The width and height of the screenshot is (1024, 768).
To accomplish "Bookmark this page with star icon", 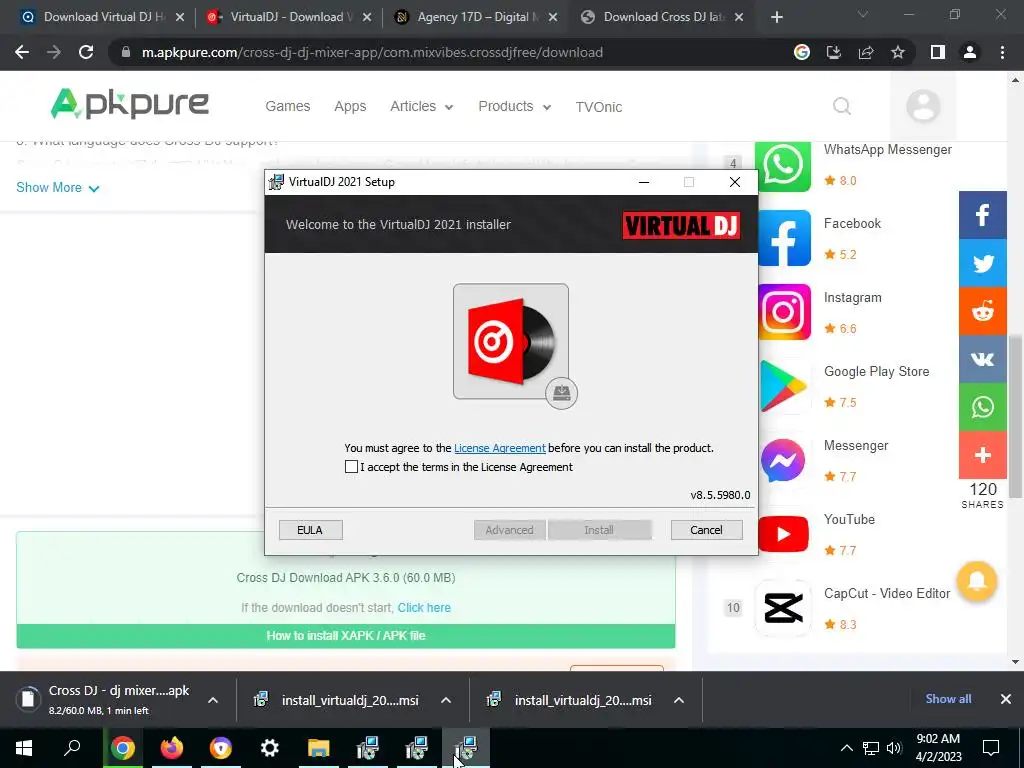I will tap(898, 52).
